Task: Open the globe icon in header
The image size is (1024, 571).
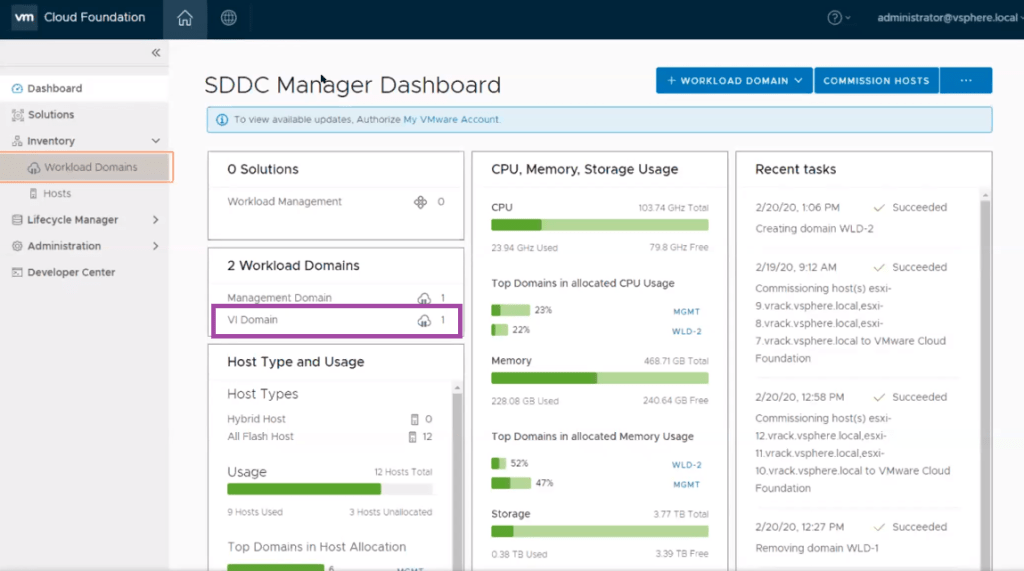Action: (229, 18)
